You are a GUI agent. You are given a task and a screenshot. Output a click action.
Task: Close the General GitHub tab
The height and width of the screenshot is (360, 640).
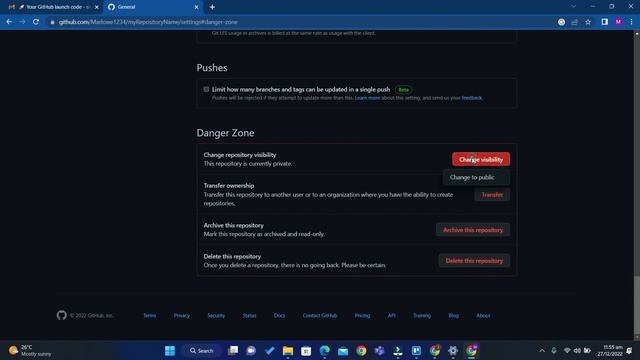click(x=196, y=7)
